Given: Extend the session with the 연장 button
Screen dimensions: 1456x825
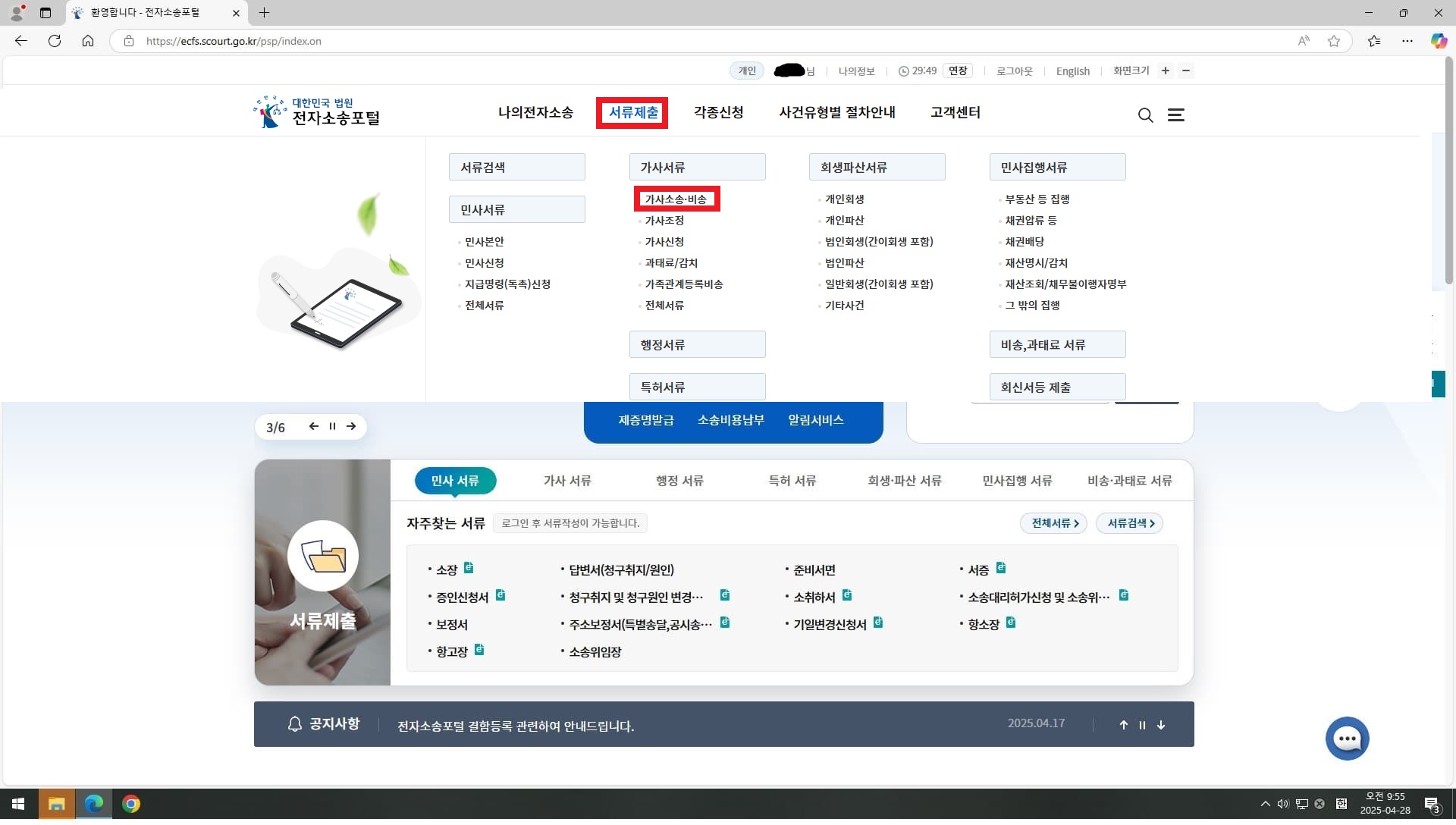Looking at the screenshot, I should (956, 71).
